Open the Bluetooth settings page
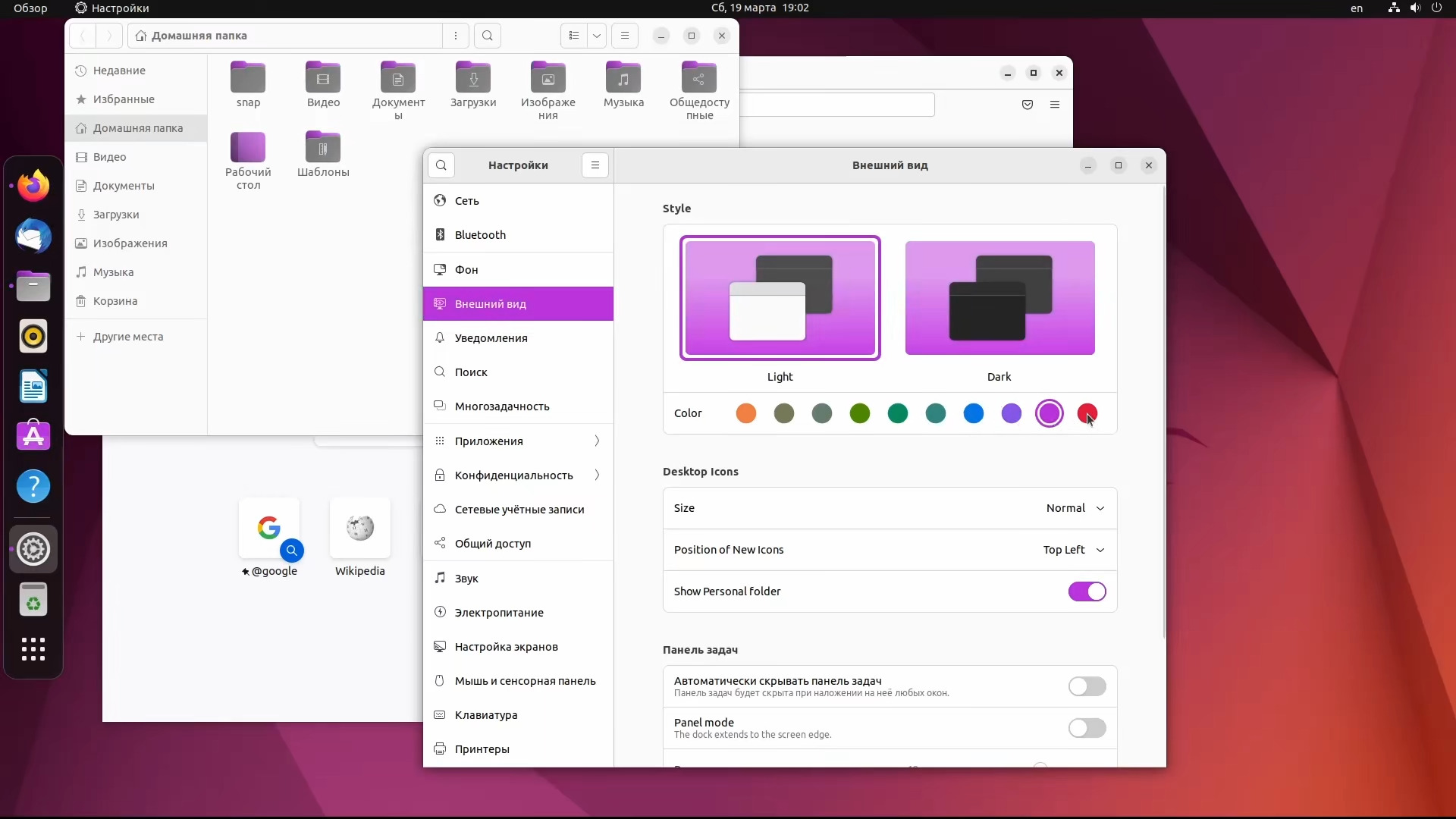This screenshot has width=1456, height=819. (x=518, y=234)
